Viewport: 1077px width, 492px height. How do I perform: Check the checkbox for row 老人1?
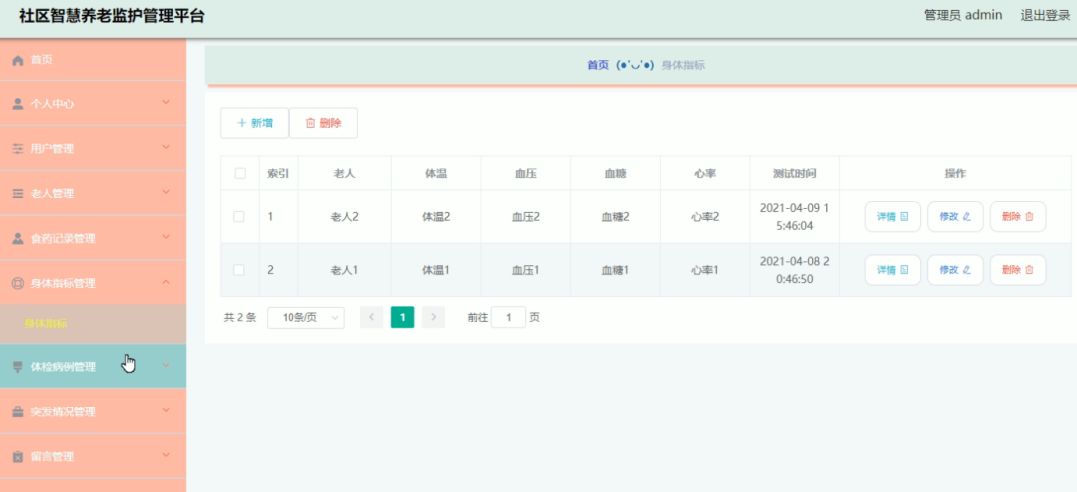pos(239,270)
